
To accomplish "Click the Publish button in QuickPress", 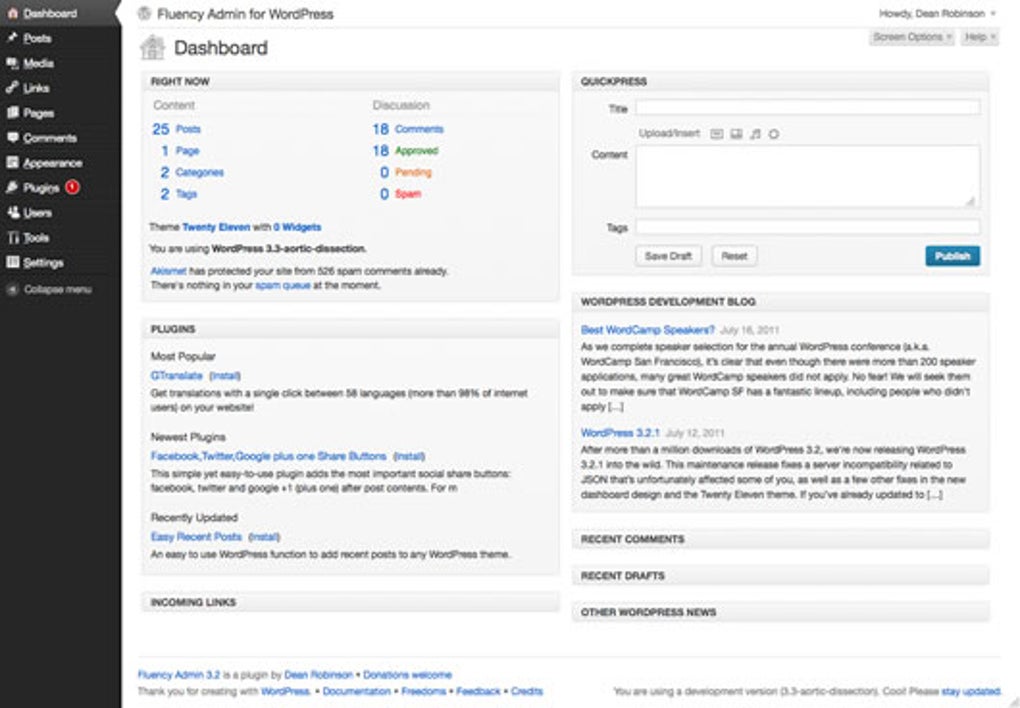I will point(952,256).
